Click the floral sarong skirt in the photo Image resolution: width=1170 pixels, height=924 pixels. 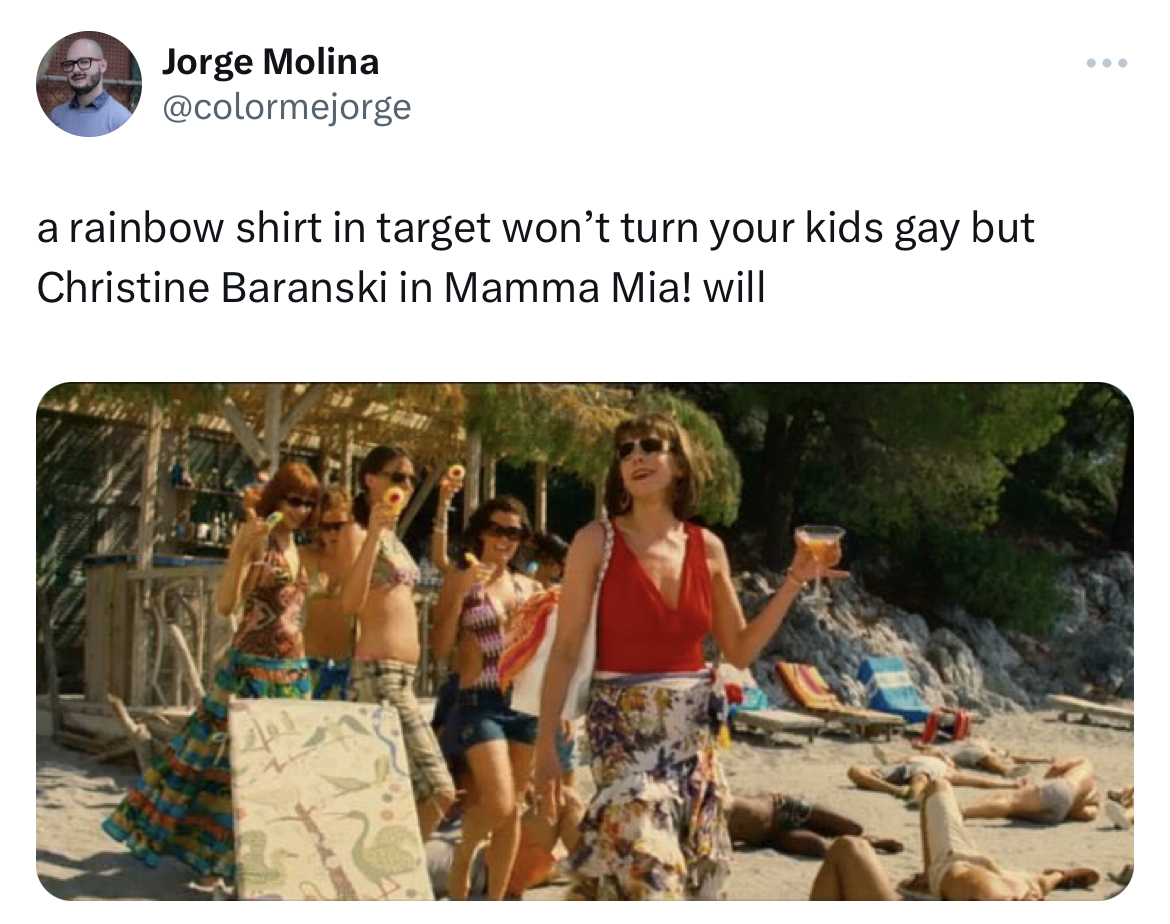649,784
